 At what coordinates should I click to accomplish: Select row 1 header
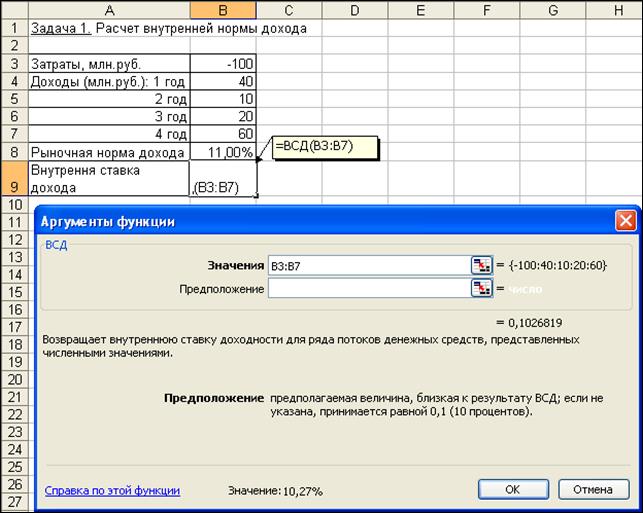pyautogui.click(x=13, y=28)
